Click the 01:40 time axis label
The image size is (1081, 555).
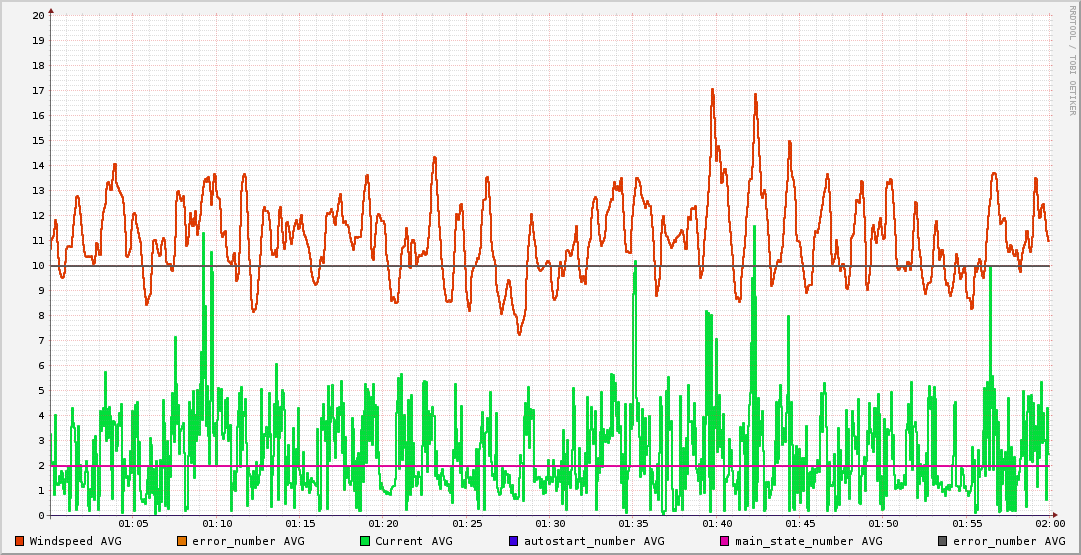tap(717, 524)
